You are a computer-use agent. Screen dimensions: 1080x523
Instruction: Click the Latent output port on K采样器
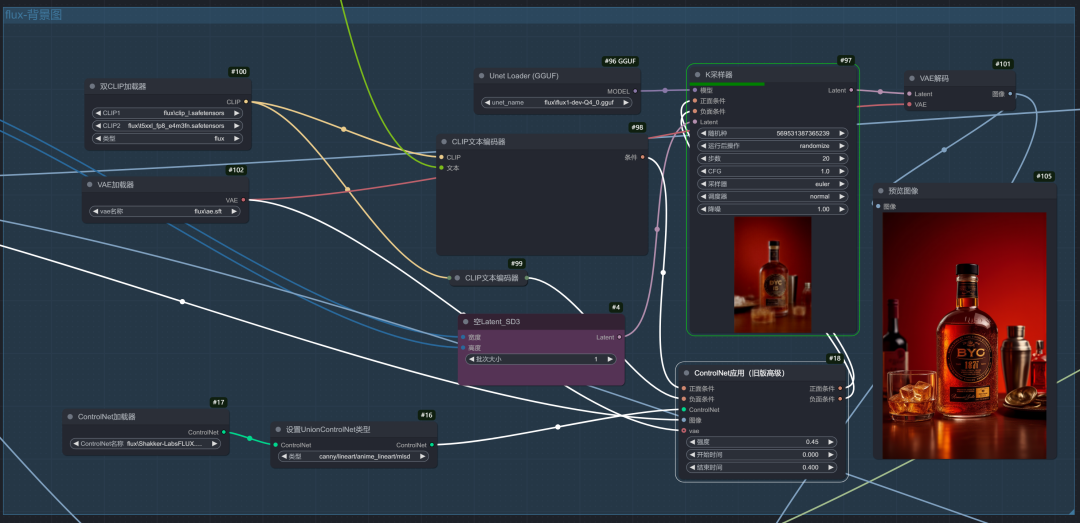[852, 90]
